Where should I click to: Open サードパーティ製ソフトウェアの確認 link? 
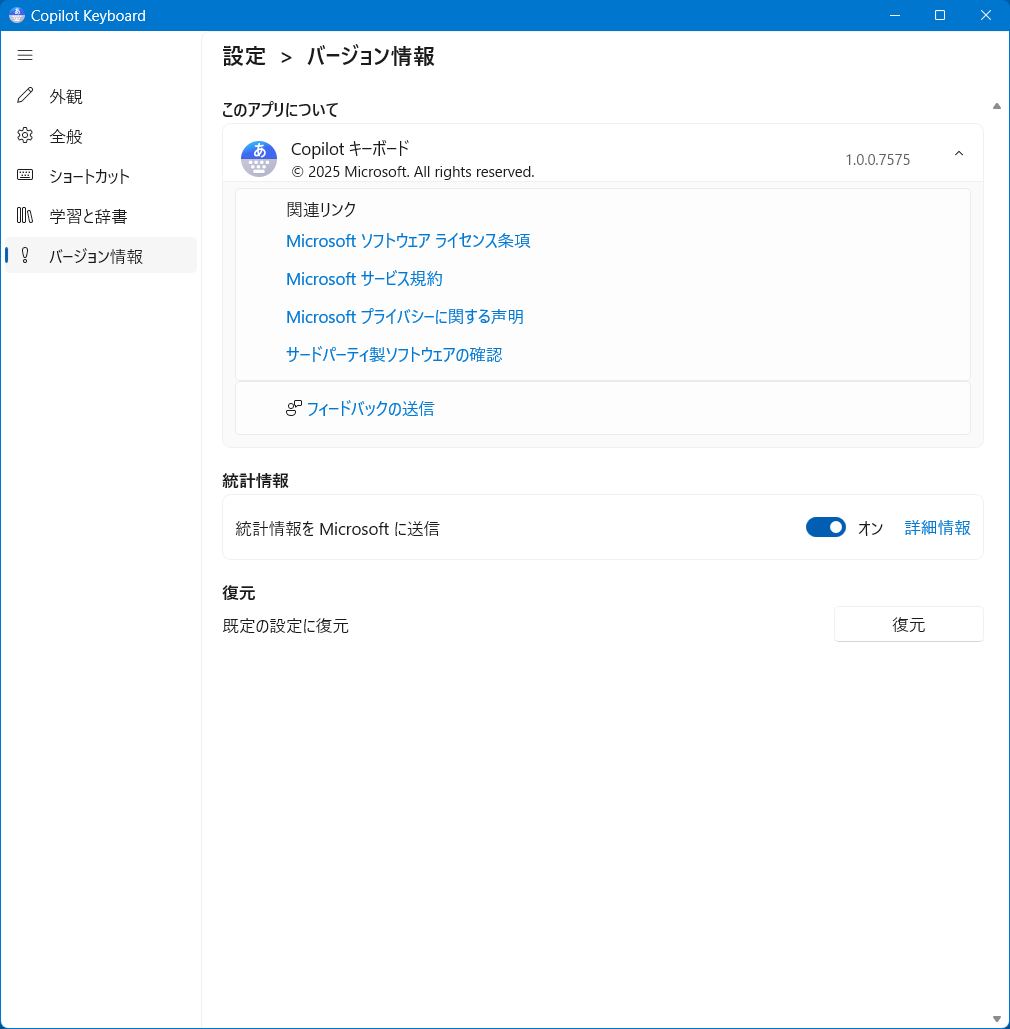(x=394, y=355)
